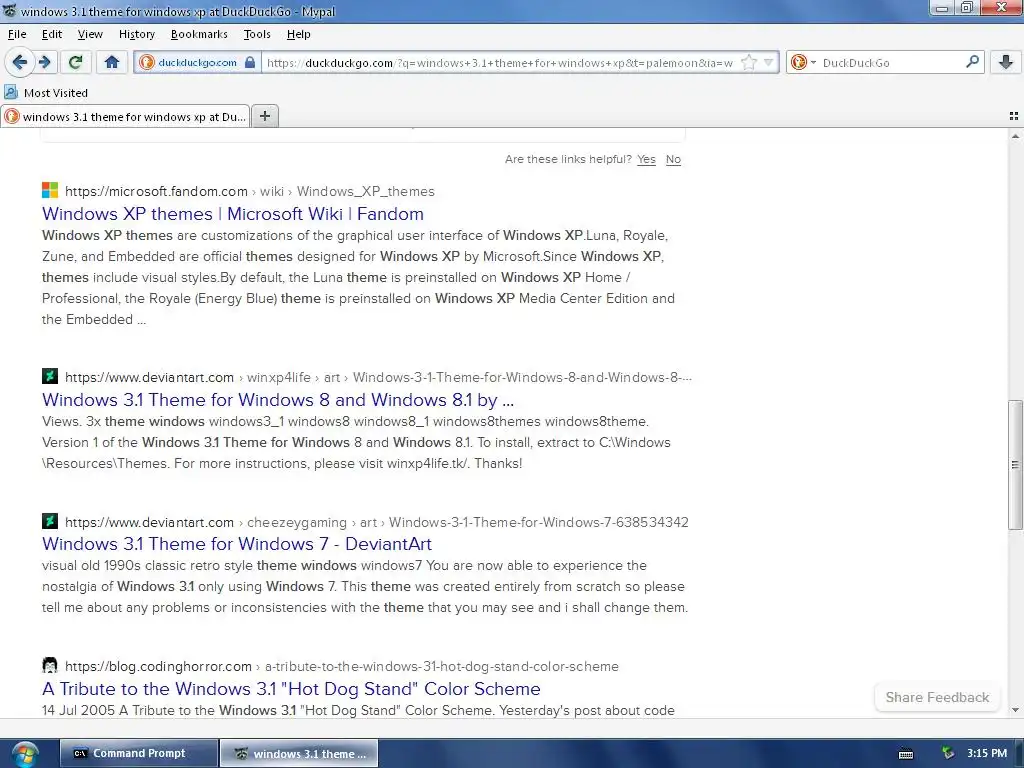1024x768 pixels.
Task: Open the Home page button
Action: point(112,62)
